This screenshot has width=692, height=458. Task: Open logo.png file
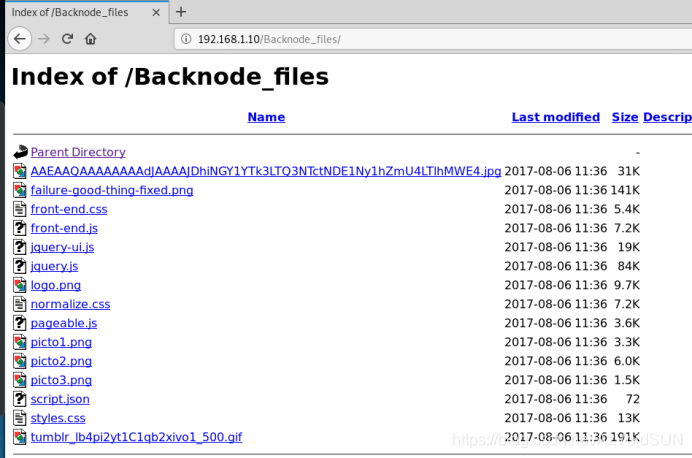coord(56,285)
